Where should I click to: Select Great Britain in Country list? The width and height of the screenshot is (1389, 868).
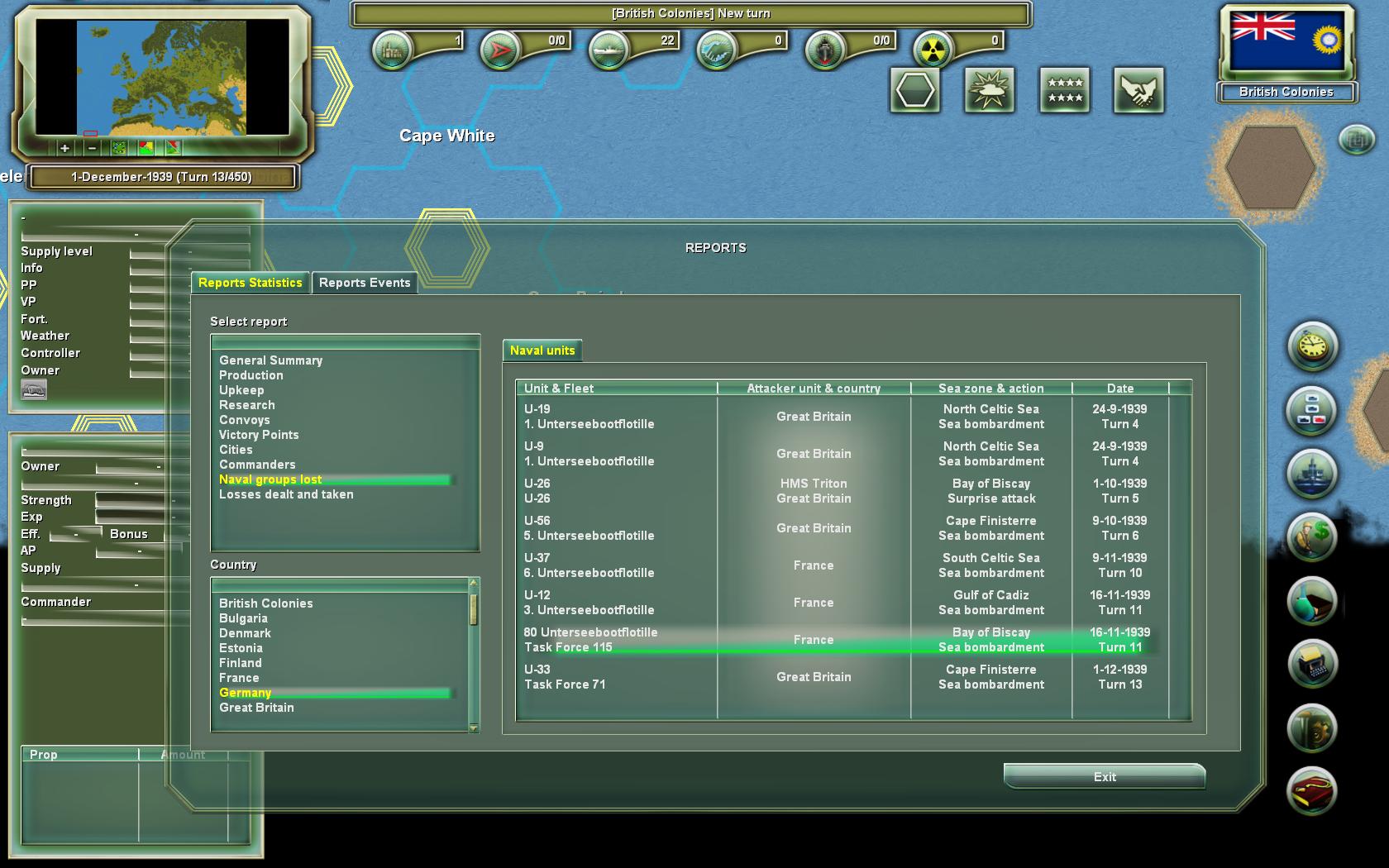point(256,708)
